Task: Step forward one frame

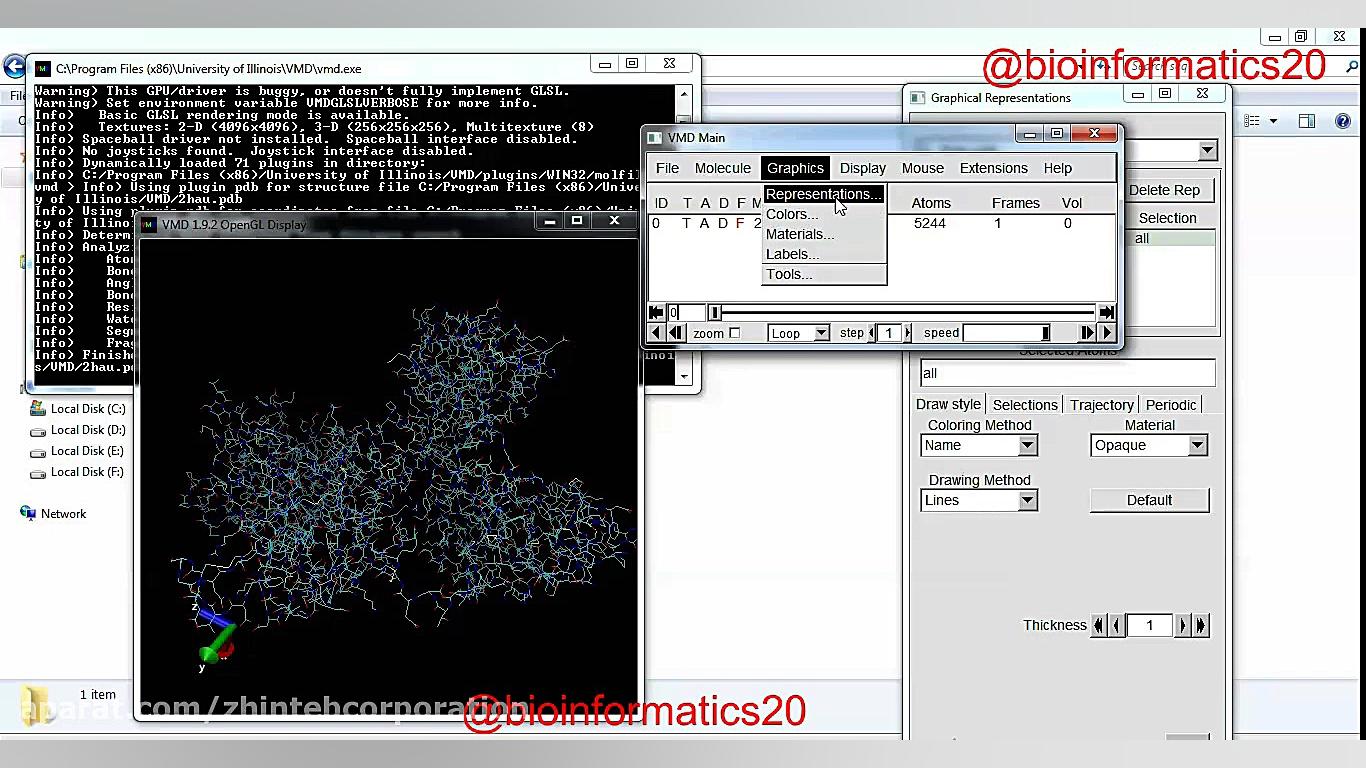Action: (x=1087, y=333)
